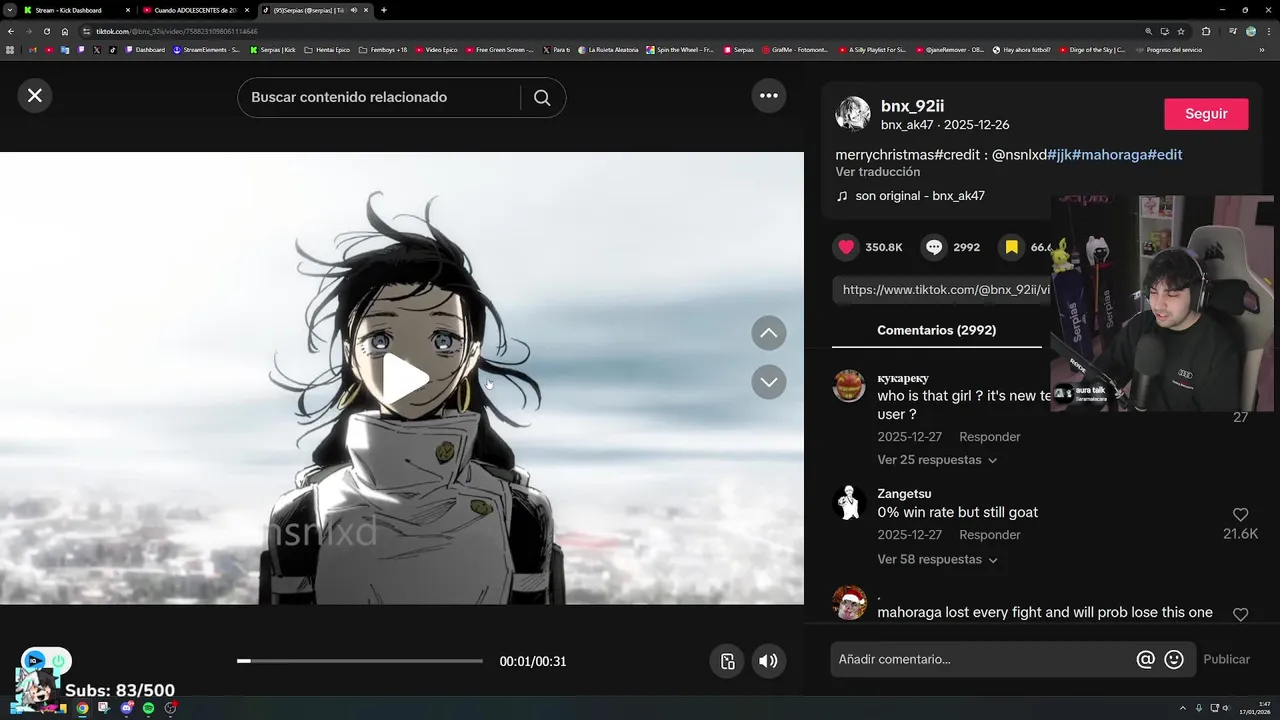Image resolution: width=1280 pixels, height=720 pixels.
Task: Go to previous video with up chevron
Action: [x=769, y=333]
